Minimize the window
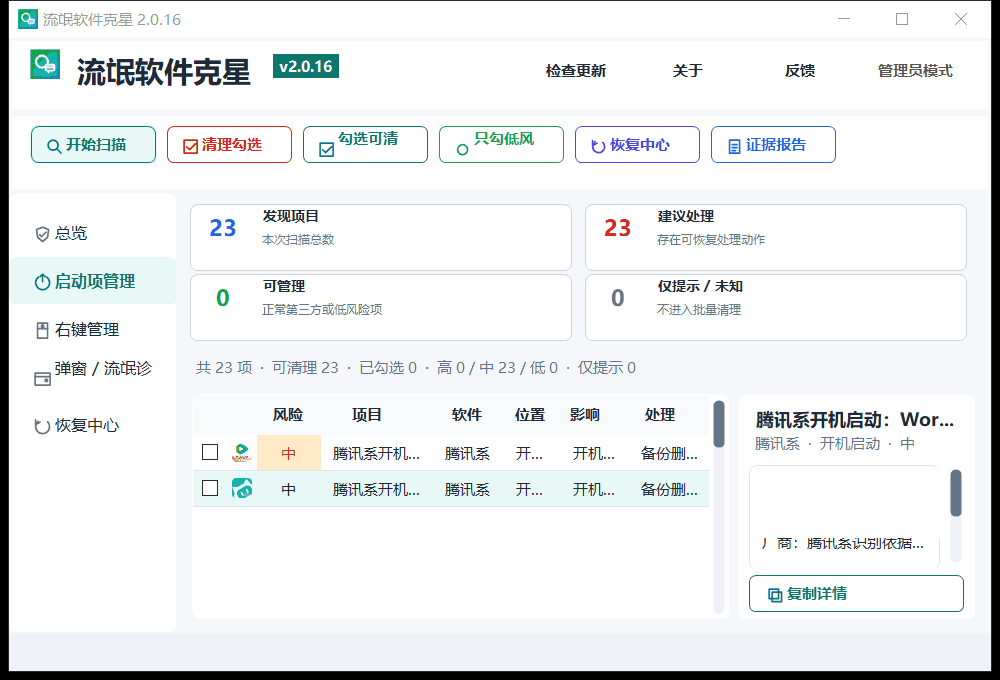Screen dimensions: 1000x680 844,19
